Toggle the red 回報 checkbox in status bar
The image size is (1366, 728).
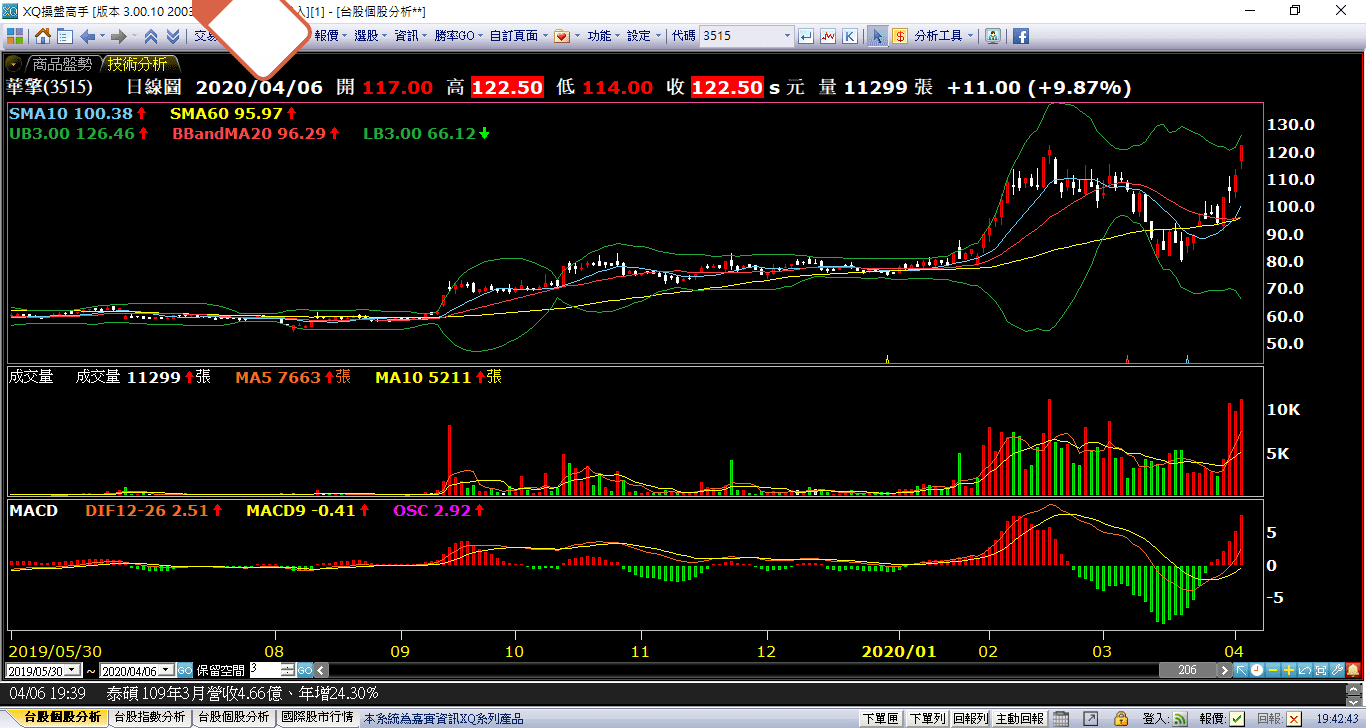point(1294,718)
